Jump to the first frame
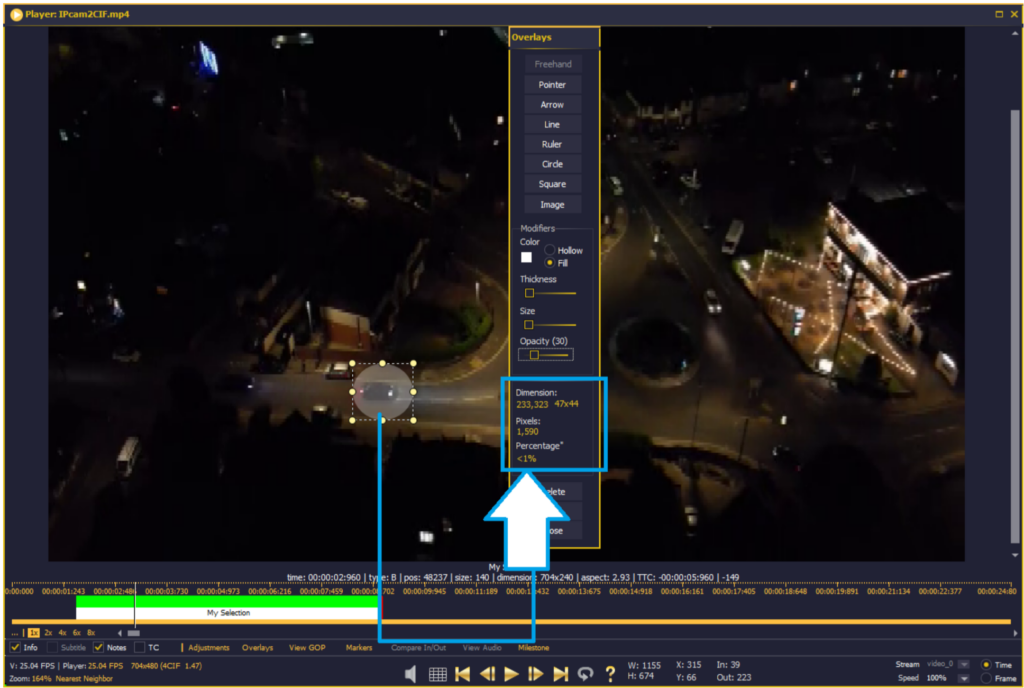This screenshot has width=1024, height=688. click(462, 674)
